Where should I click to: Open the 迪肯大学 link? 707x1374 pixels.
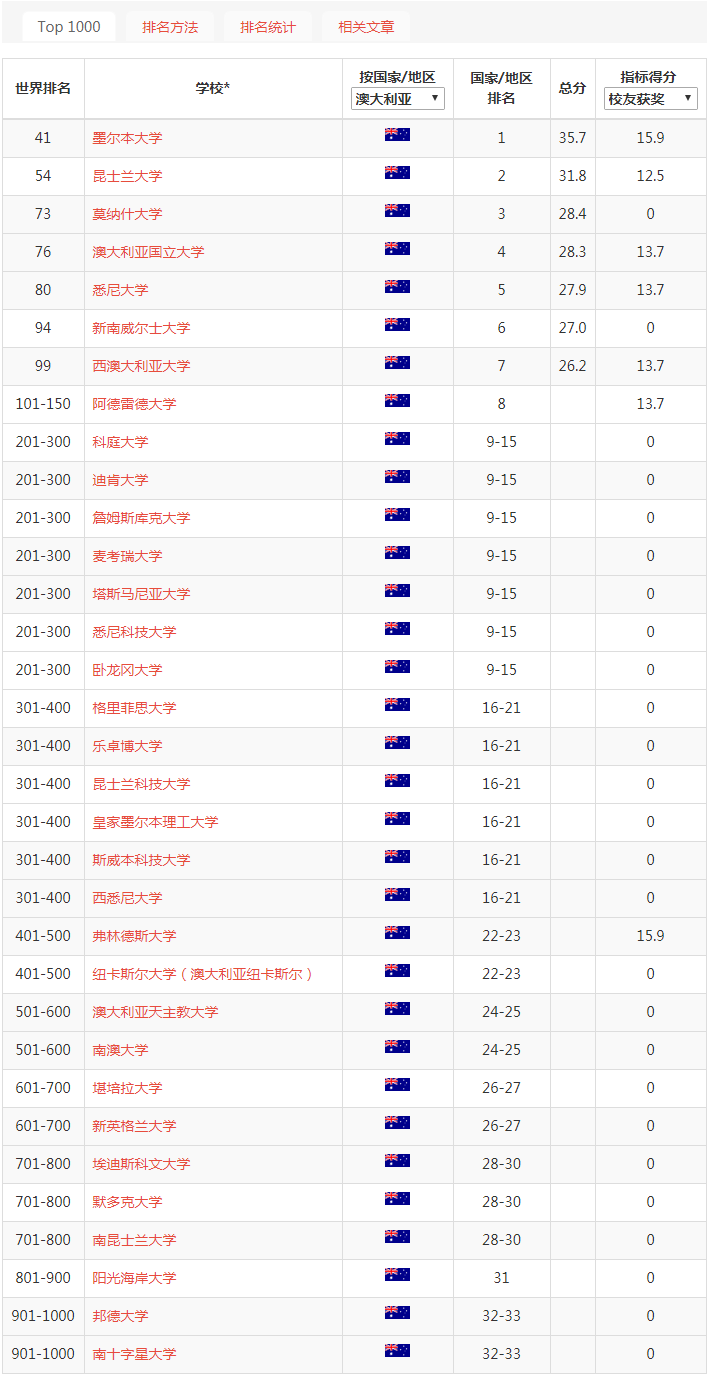coord(120,480)
